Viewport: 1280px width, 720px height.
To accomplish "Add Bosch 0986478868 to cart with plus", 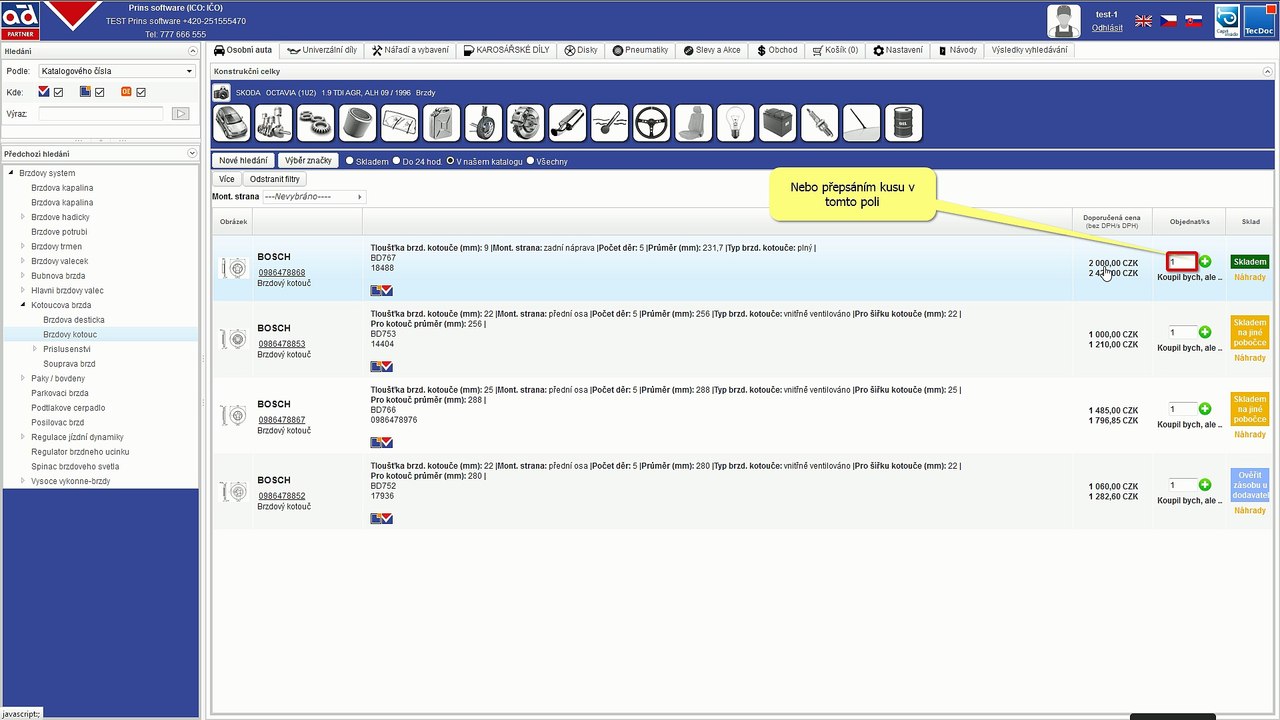I will click(x=1205, y=261).
